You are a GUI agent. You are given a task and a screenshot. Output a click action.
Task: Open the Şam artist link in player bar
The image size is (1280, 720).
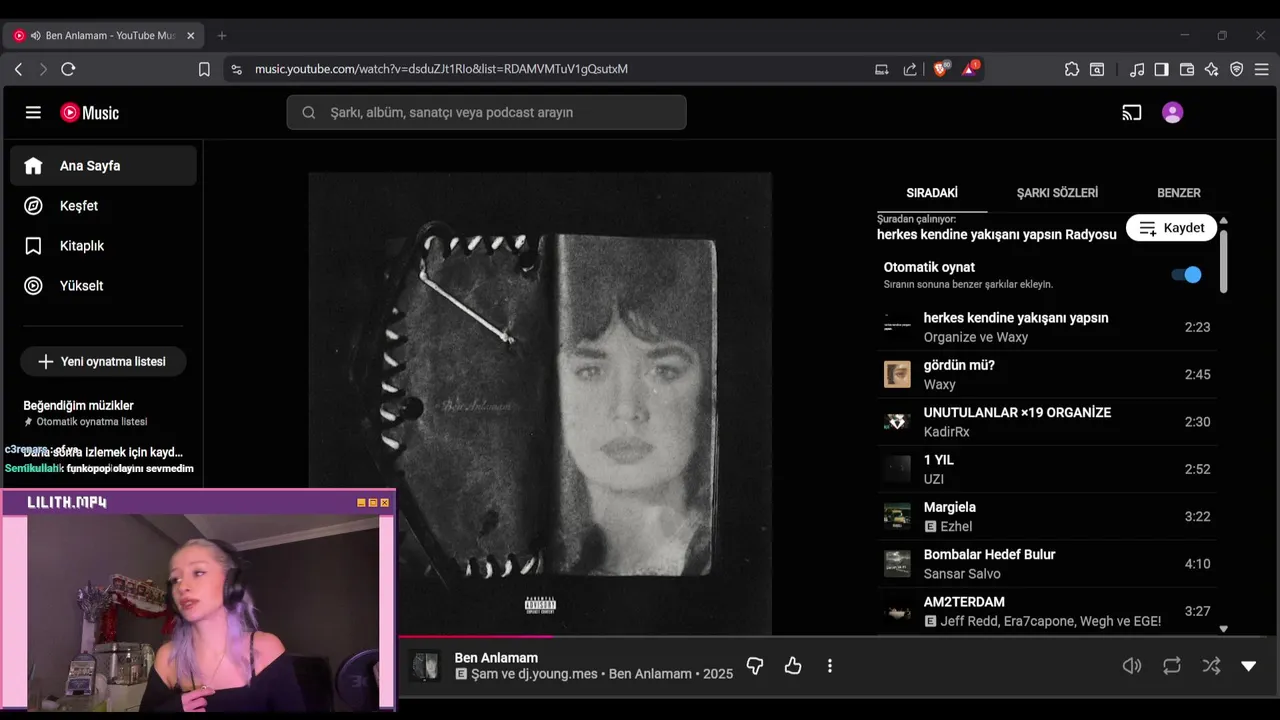484,674
